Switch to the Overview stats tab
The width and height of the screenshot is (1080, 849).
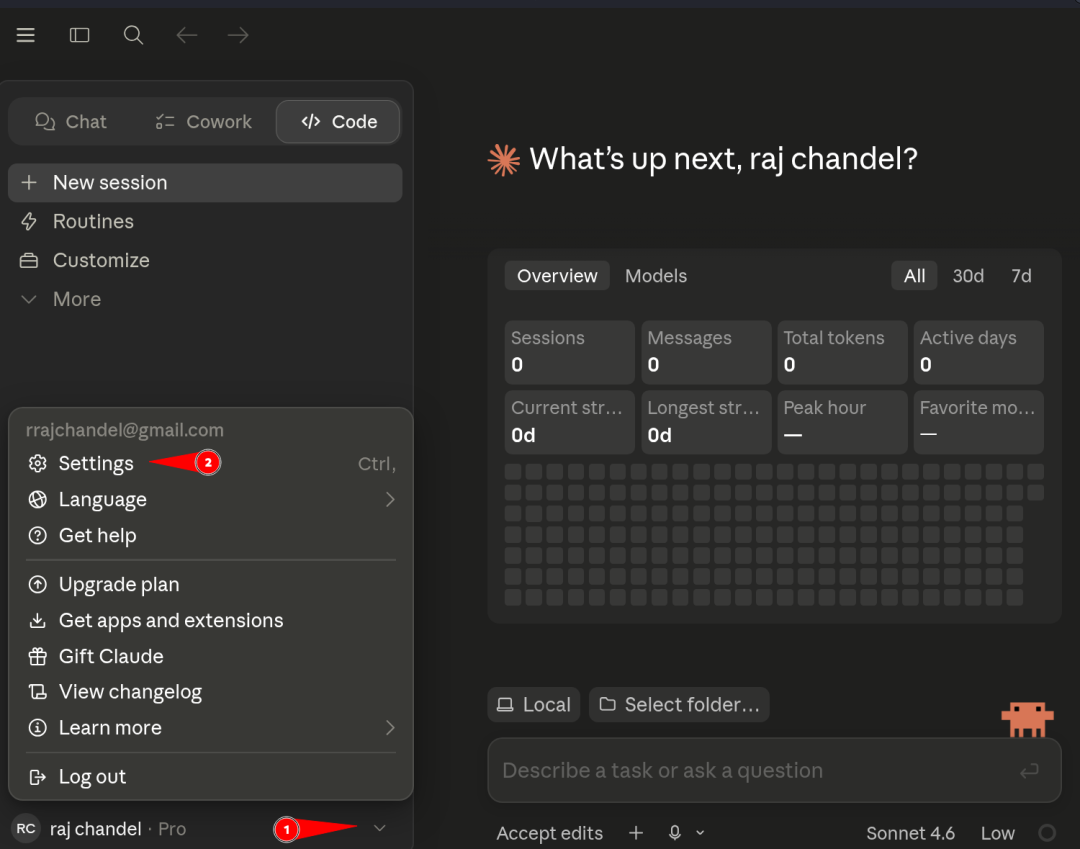[557, 276]
